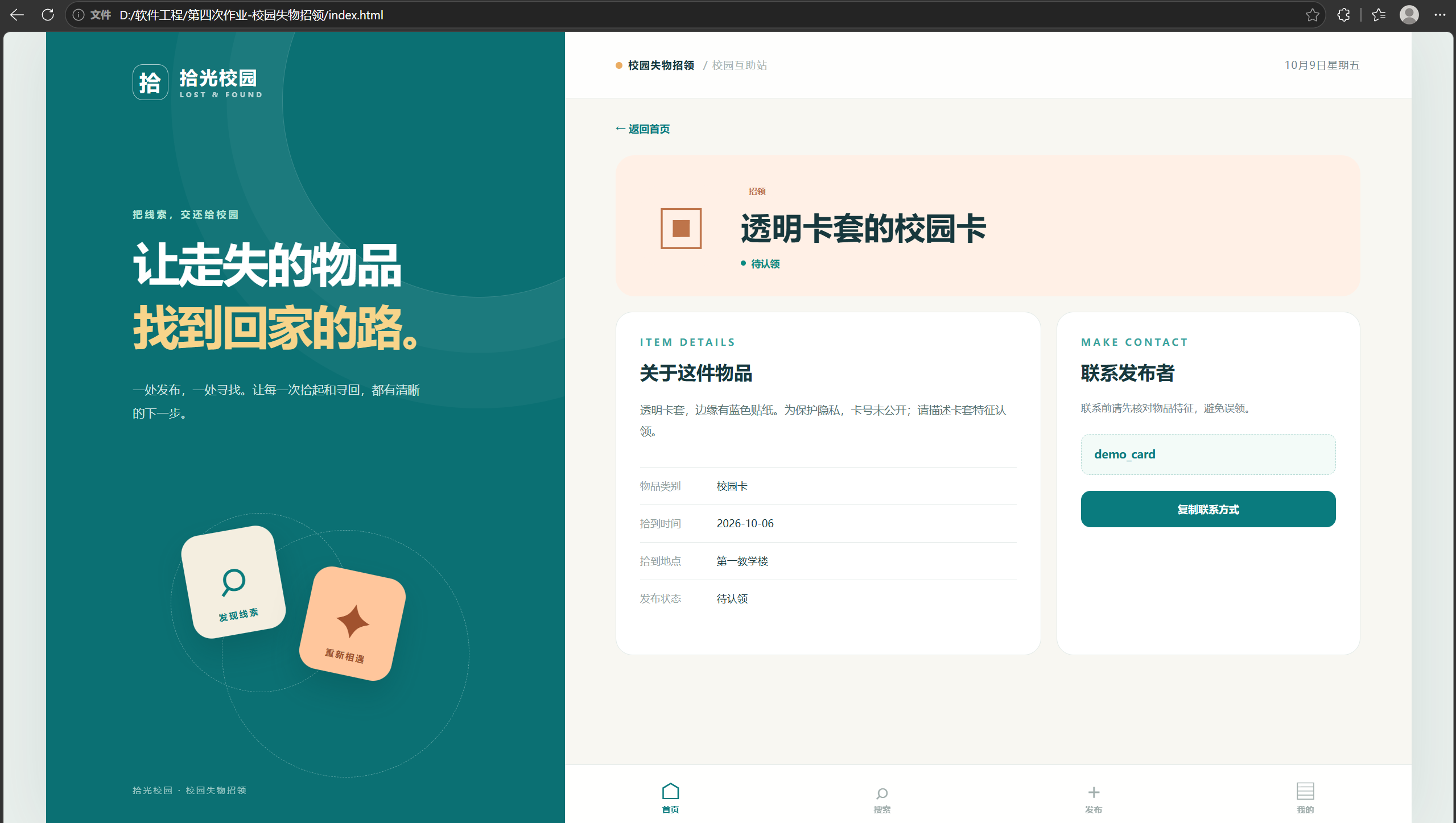The image size is (1456, 823).
Task: Switch to the 我的 tab
Action: 1305,797
